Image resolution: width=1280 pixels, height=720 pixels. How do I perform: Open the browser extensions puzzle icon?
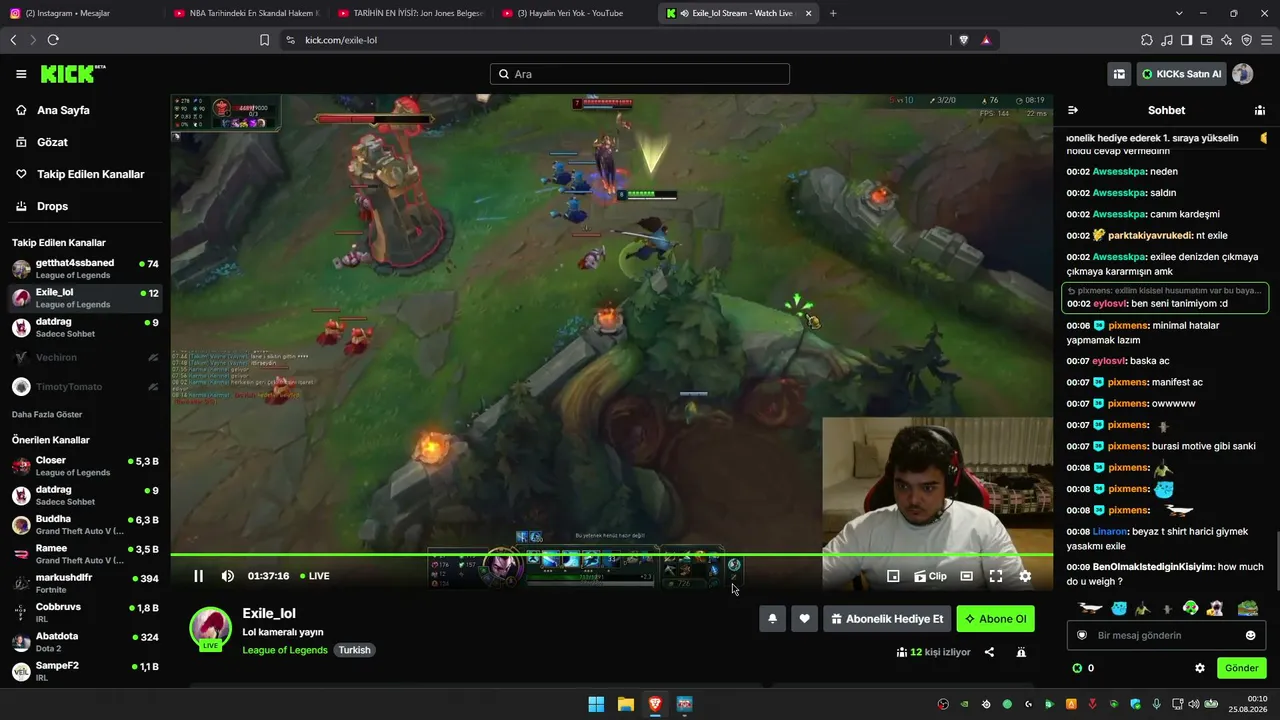[1146, 40]
